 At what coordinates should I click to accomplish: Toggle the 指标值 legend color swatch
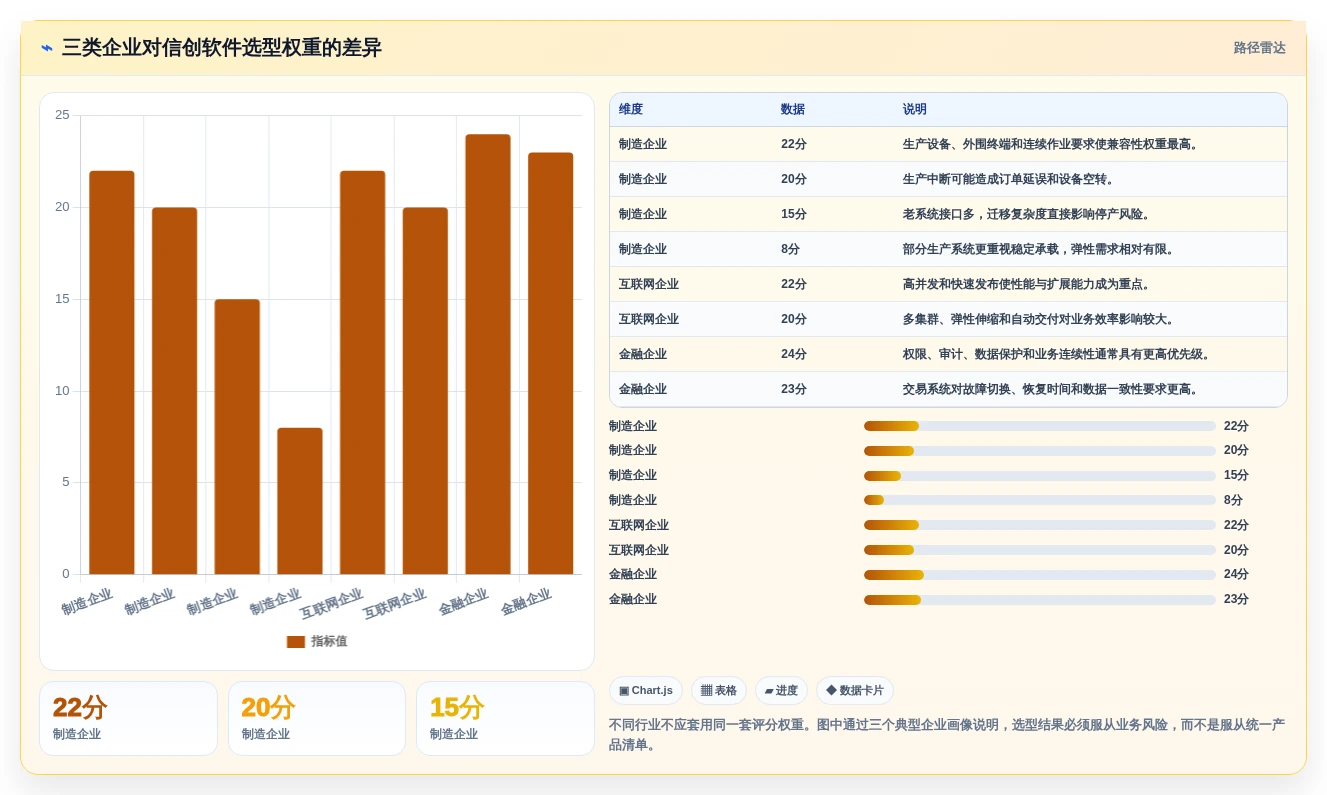click(x=296, y=642)
